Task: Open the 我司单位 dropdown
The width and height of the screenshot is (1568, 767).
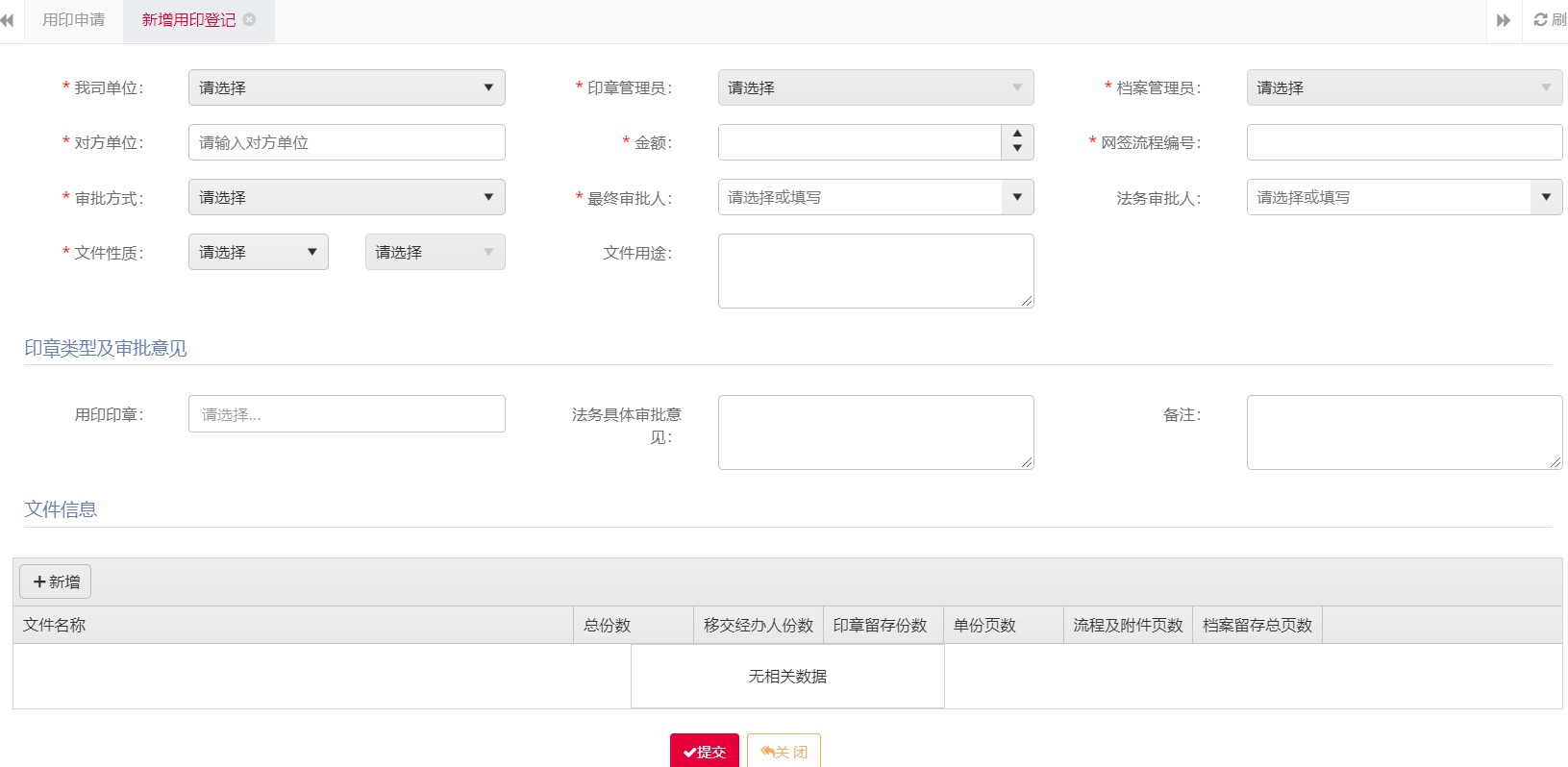Action: point(346,87)
